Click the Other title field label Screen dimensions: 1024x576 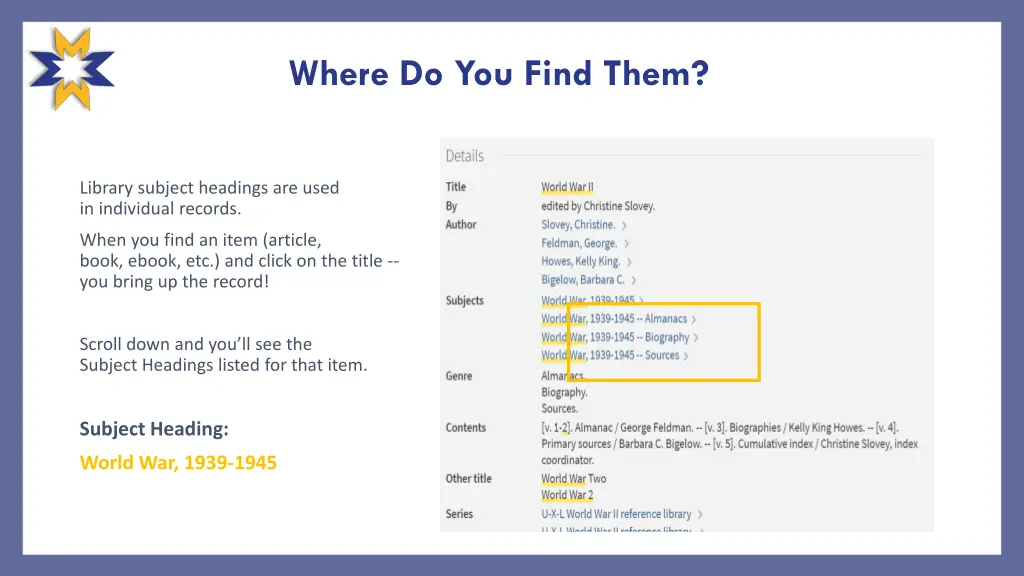tap(468, 479)
